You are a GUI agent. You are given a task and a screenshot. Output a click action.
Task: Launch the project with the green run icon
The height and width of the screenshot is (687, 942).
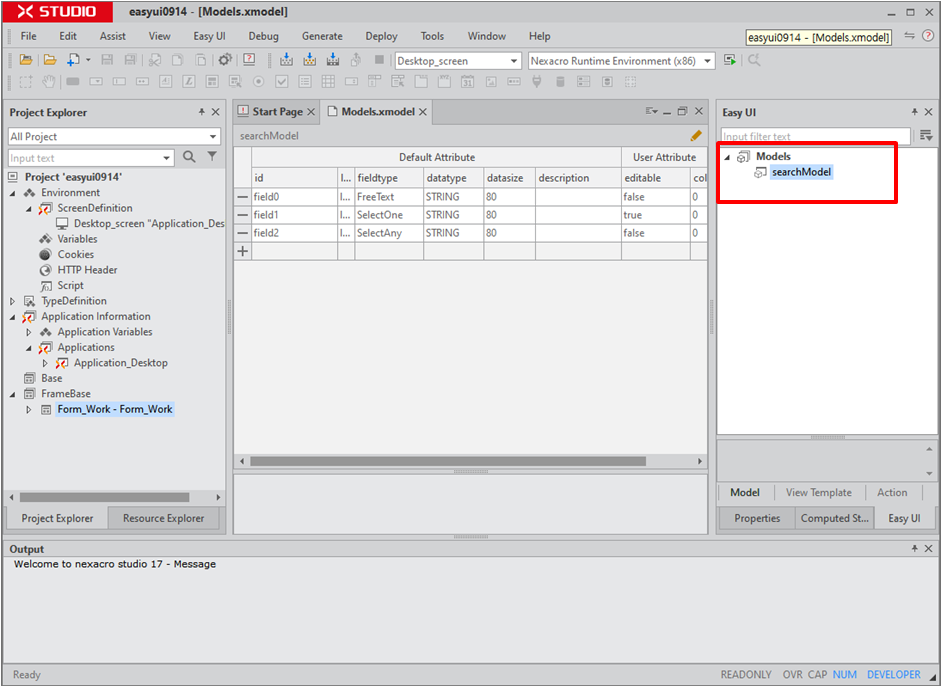point(730,60)
